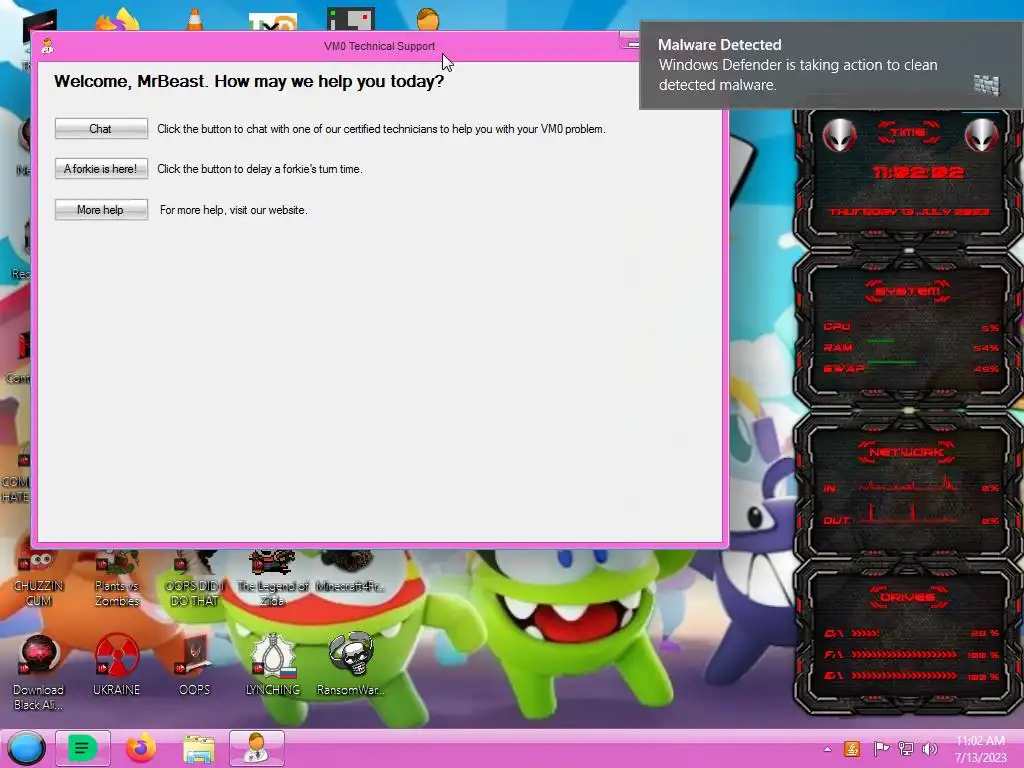Click the orange Java tray icon
This screenshot has height=768, width=1024.
click(852, 748)
